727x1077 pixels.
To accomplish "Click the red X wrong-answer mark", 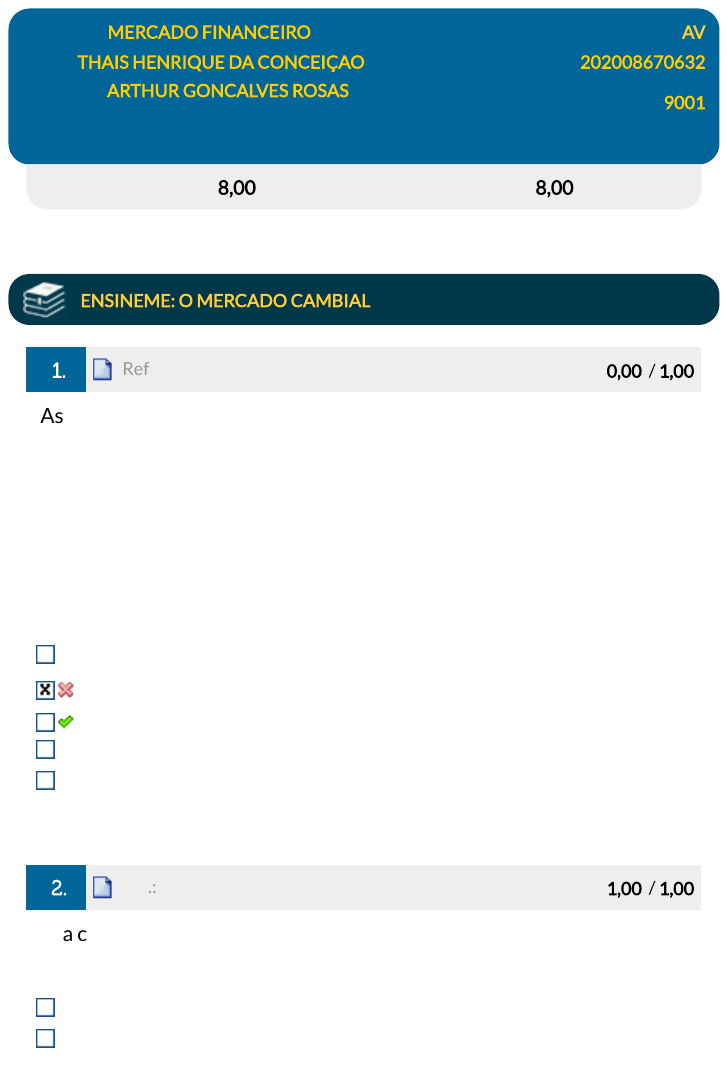I will click(66, 689).
